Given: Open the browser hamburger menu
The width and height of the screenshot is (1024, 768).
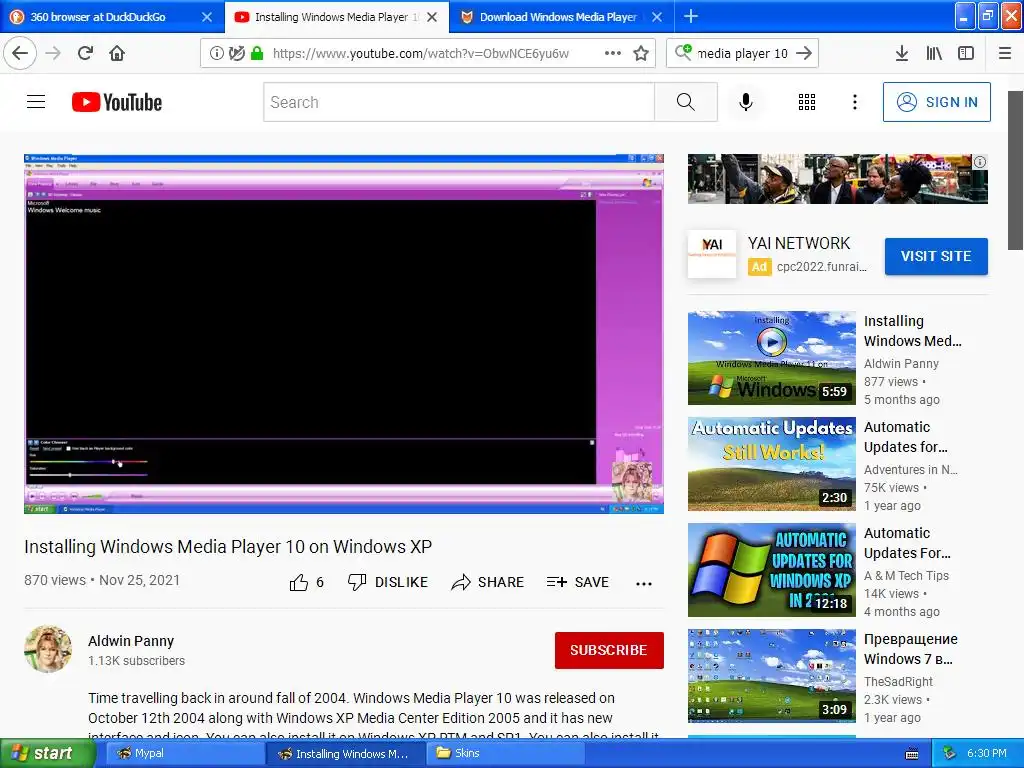Looking at the screenshot, I should 1005,53.
